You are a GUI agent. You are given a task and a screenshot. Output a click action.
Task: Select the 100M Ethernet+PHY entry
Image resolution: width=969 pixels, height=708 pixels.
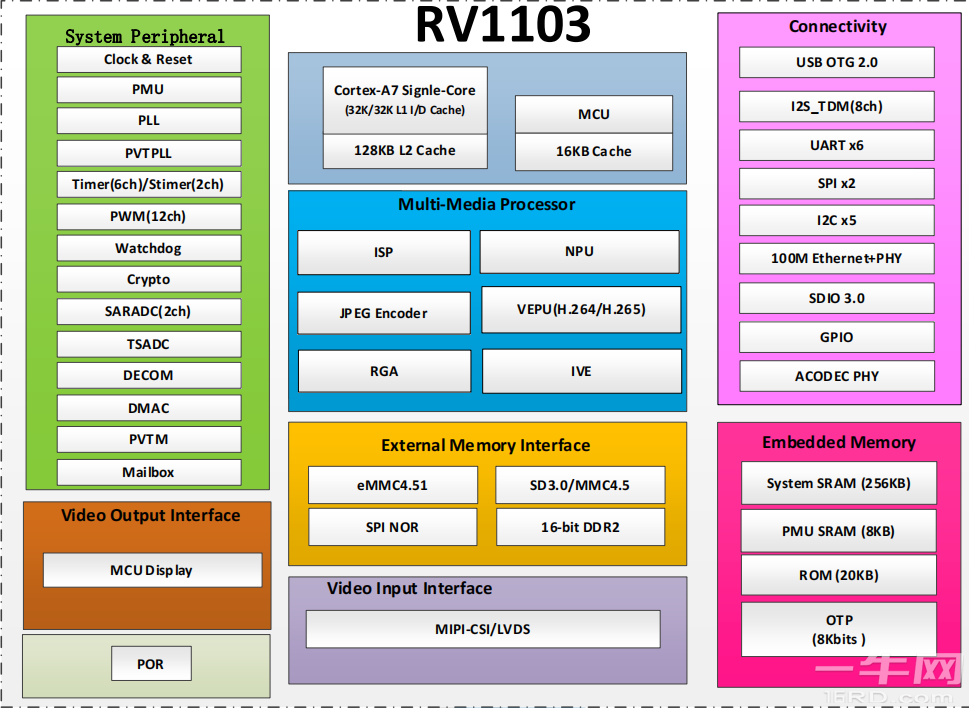click(x=836, y=258)
